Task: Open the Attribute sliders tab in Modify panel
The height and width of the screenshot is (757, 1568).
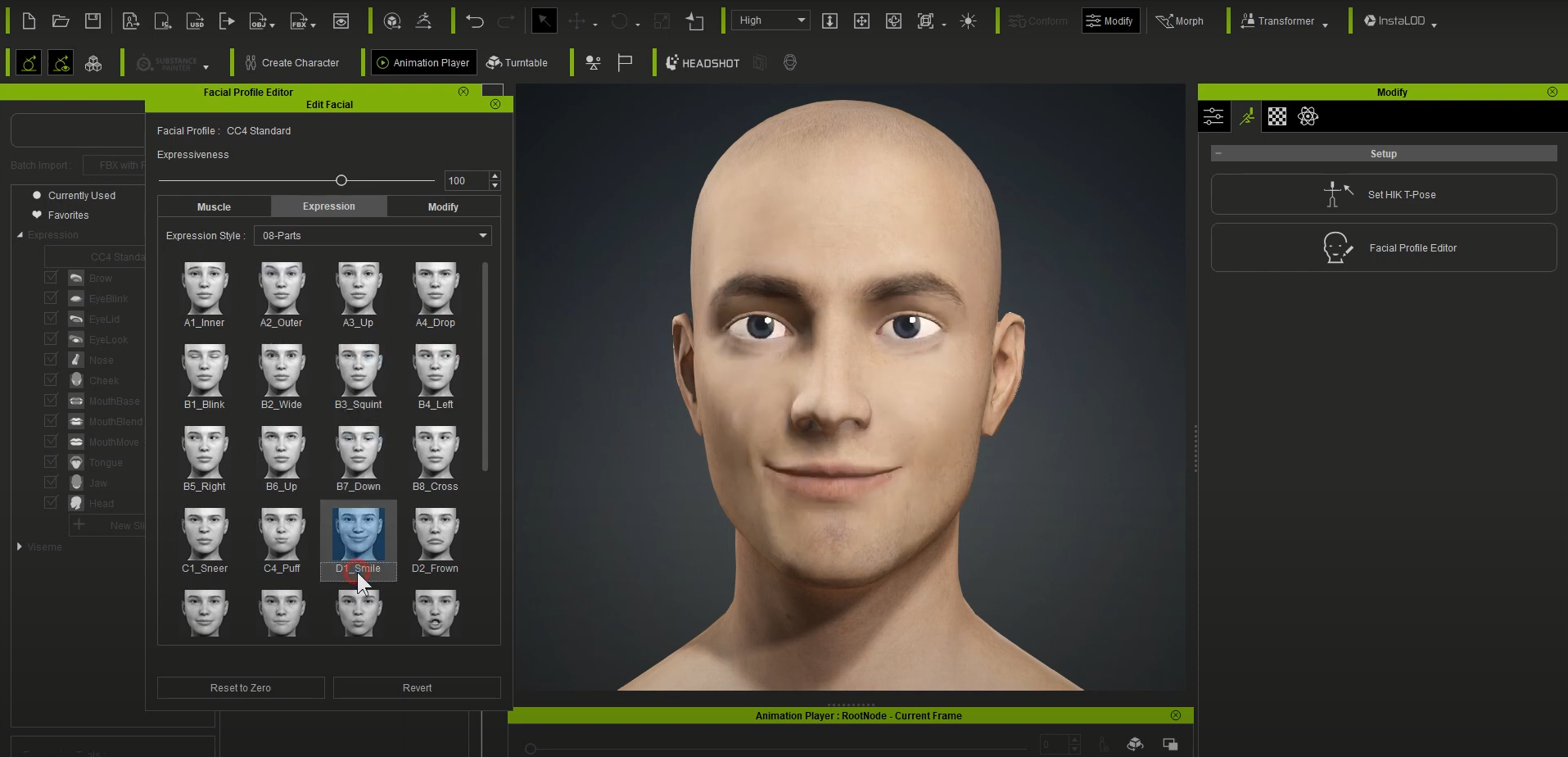Action: click(1213, 116)
